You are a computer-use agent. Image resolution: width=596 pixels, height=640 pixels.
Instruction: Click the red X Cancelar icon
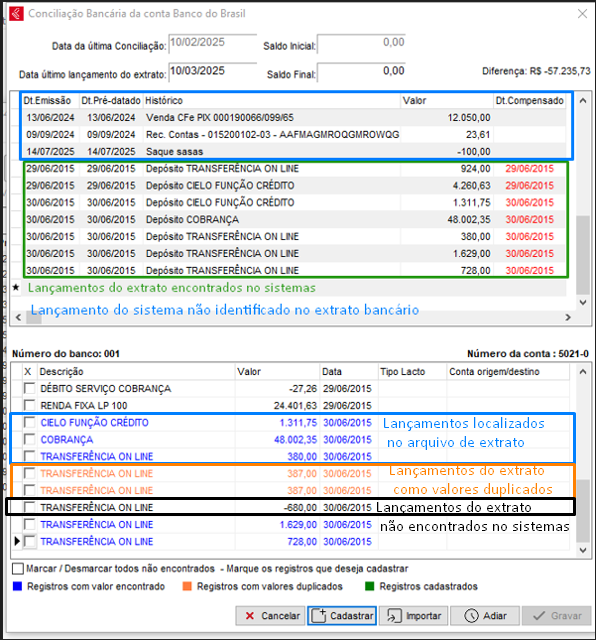coord(250,616)
